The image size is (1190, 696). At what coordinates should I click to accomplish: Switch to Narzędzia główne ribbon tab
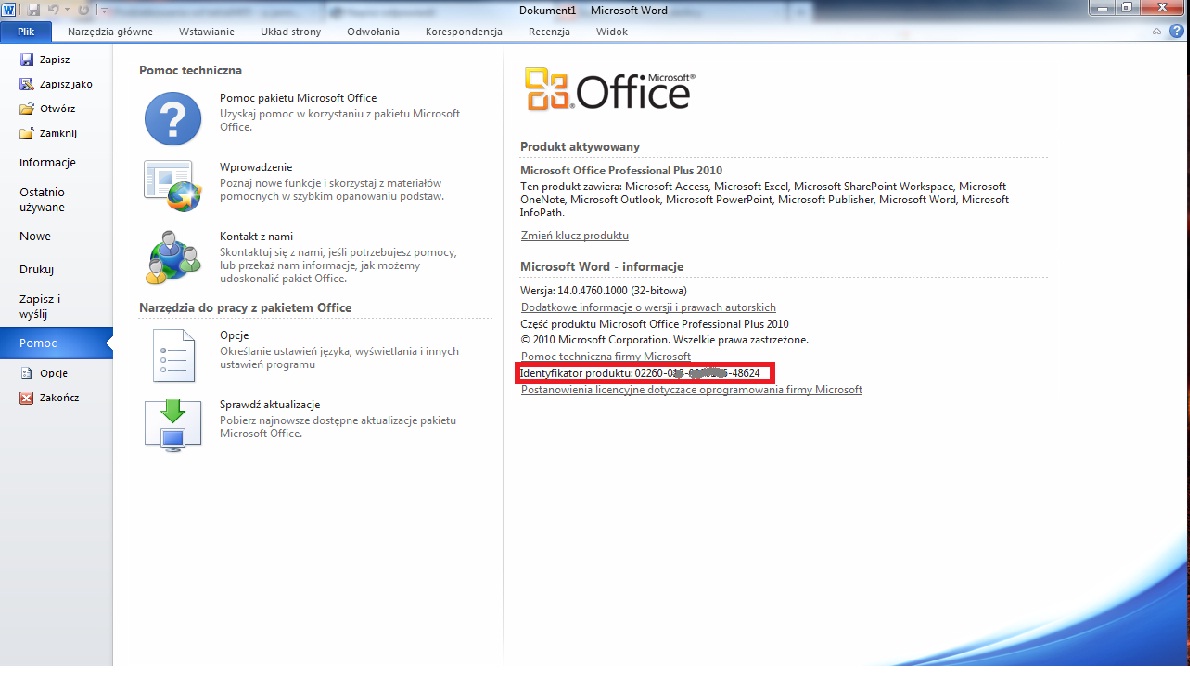click(110, 32)
